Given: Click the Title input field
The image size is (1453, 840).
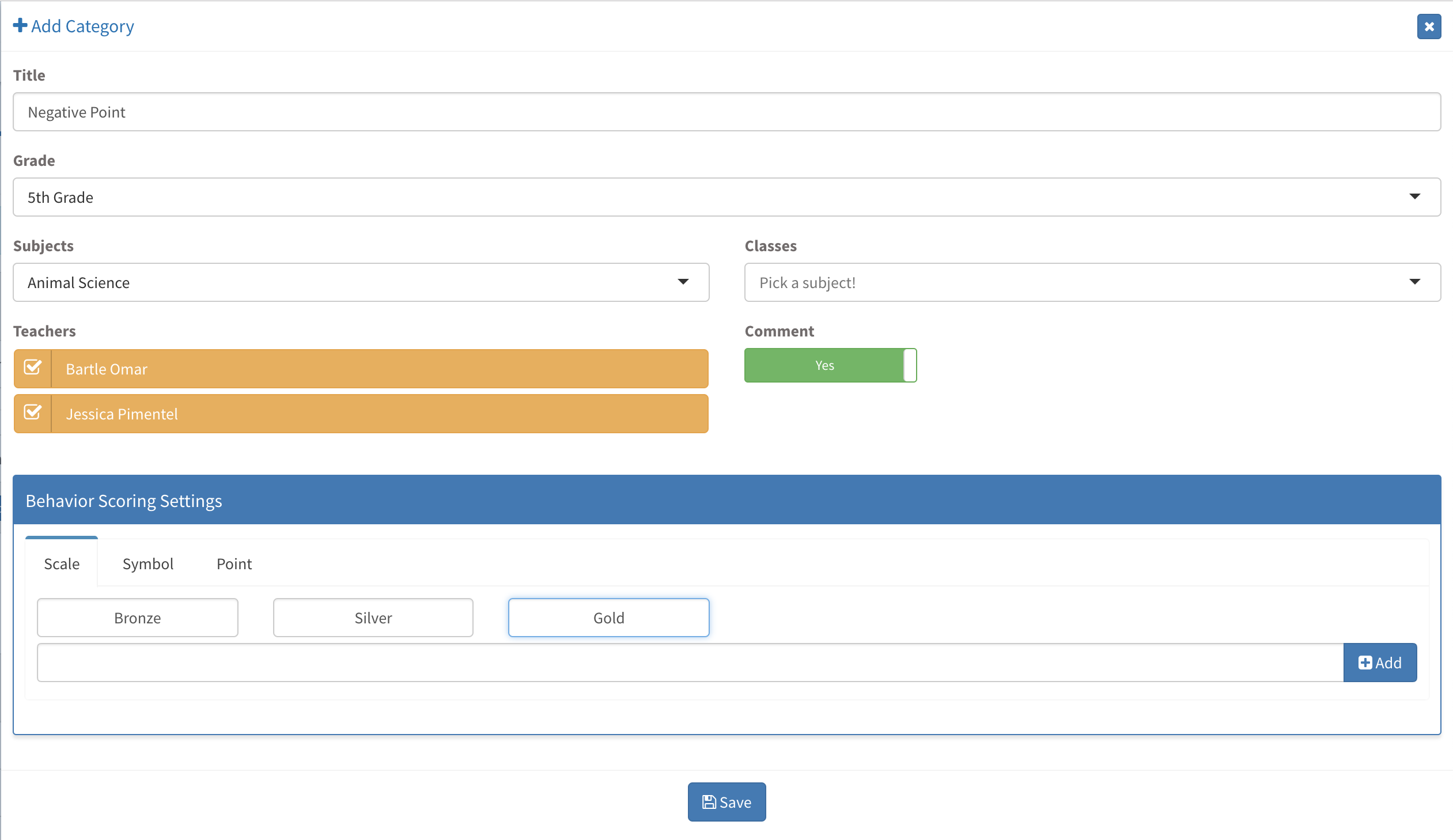Looking at the screenshot, I should pyautogui.click(x=726, y=112).
